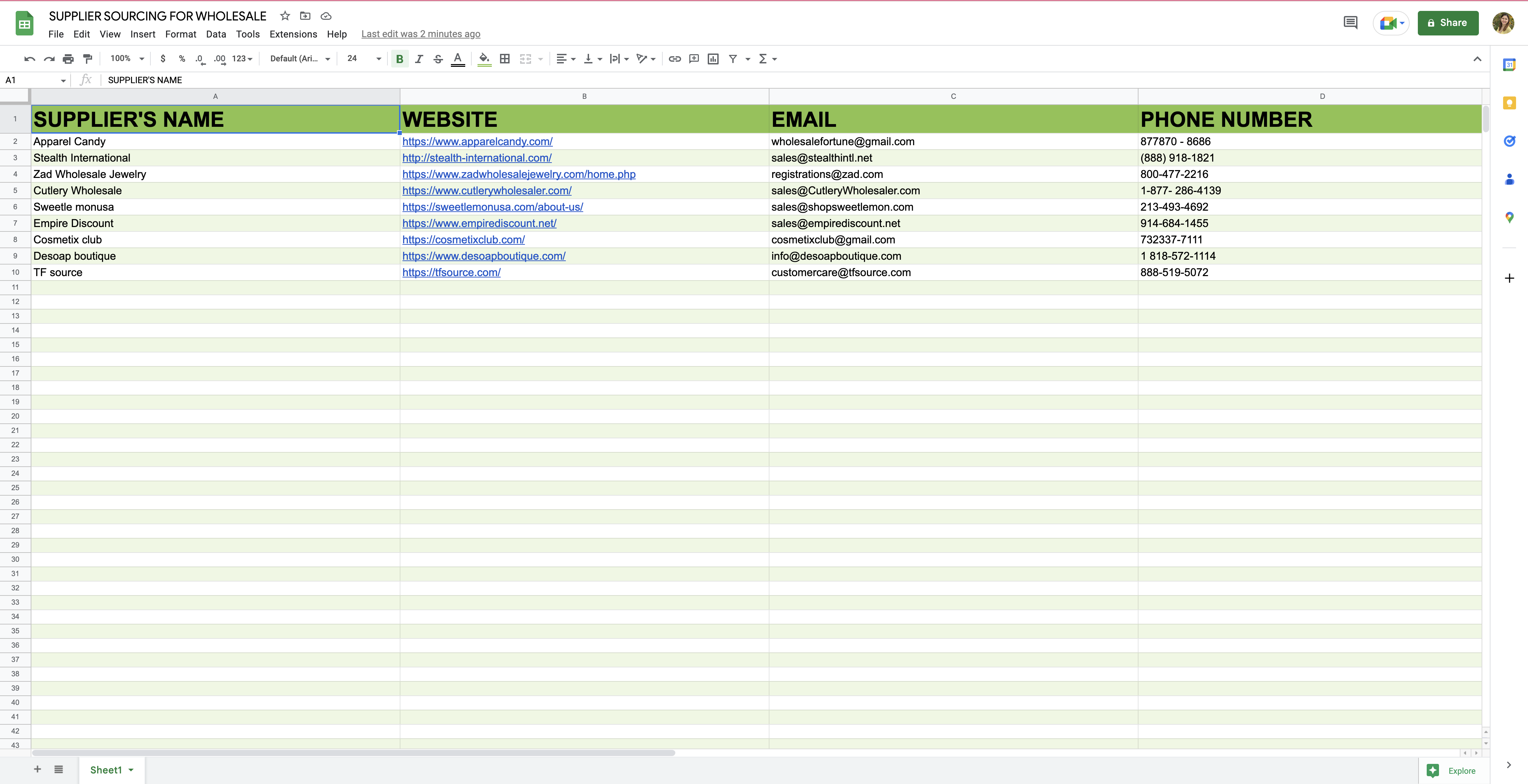The width and height of the screenshot is (1528, 784).
Task: Click the paint format roller icon
Action: click(x=88, y=59)
